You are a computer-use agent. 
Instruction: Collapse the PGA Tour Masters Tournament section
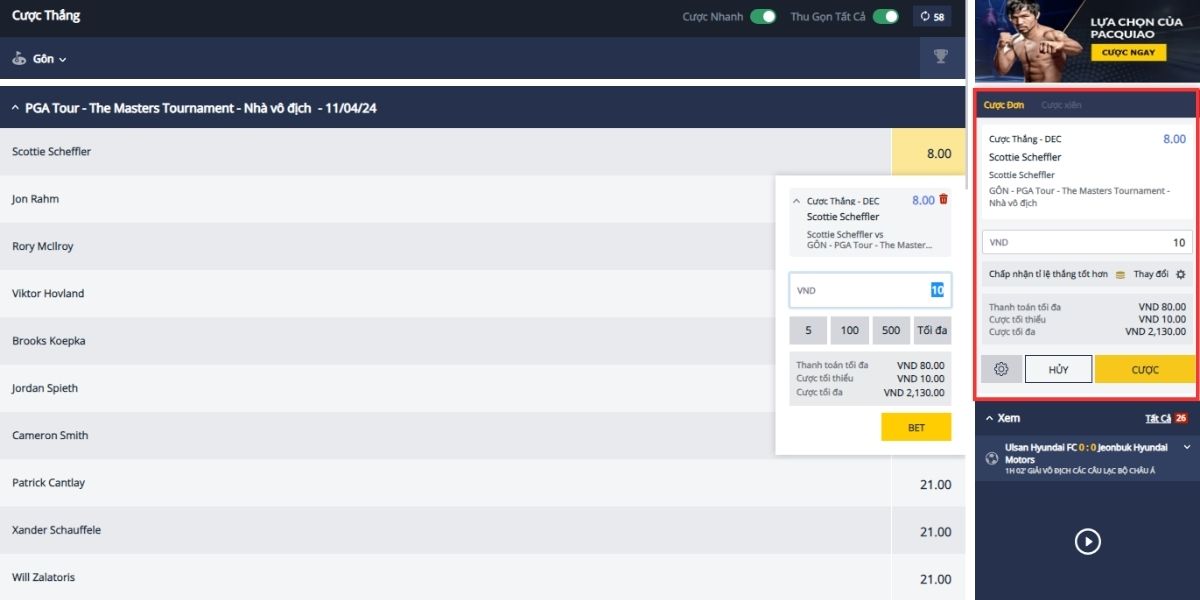pyautogui.click(x=15, y=108)
